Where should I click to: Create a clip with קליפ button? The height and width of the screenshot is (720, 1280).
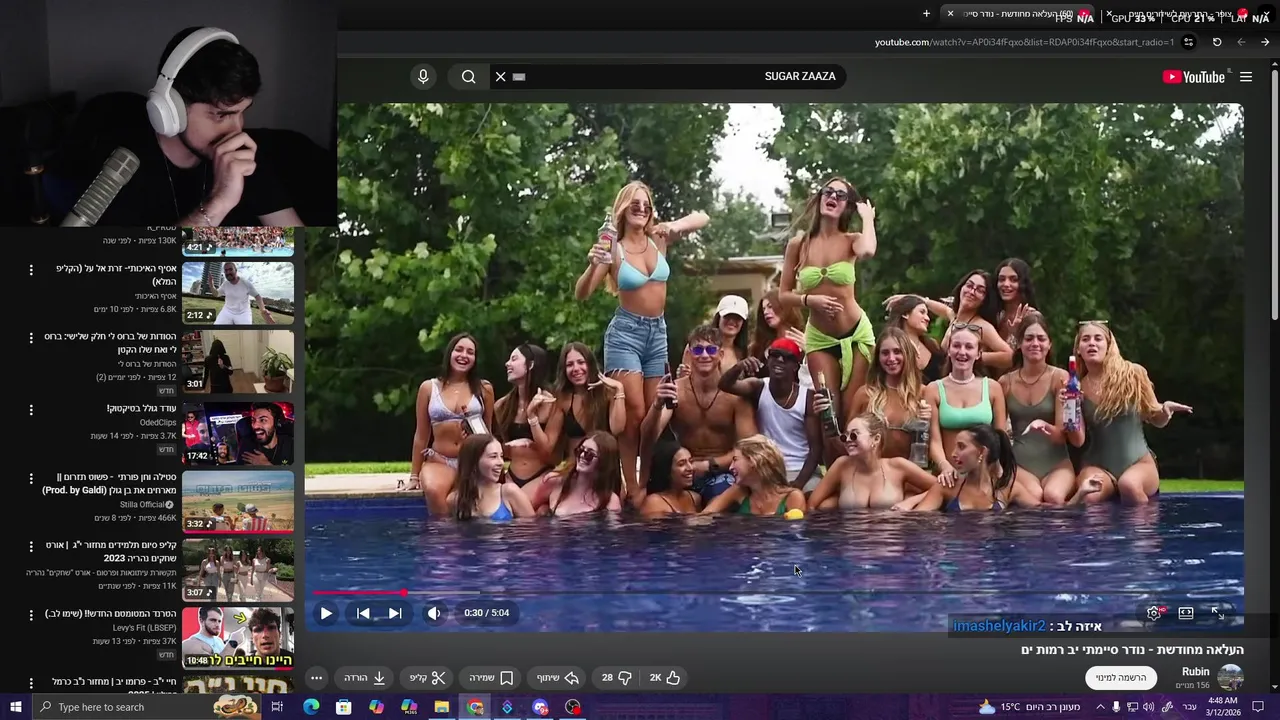[428, 678]
